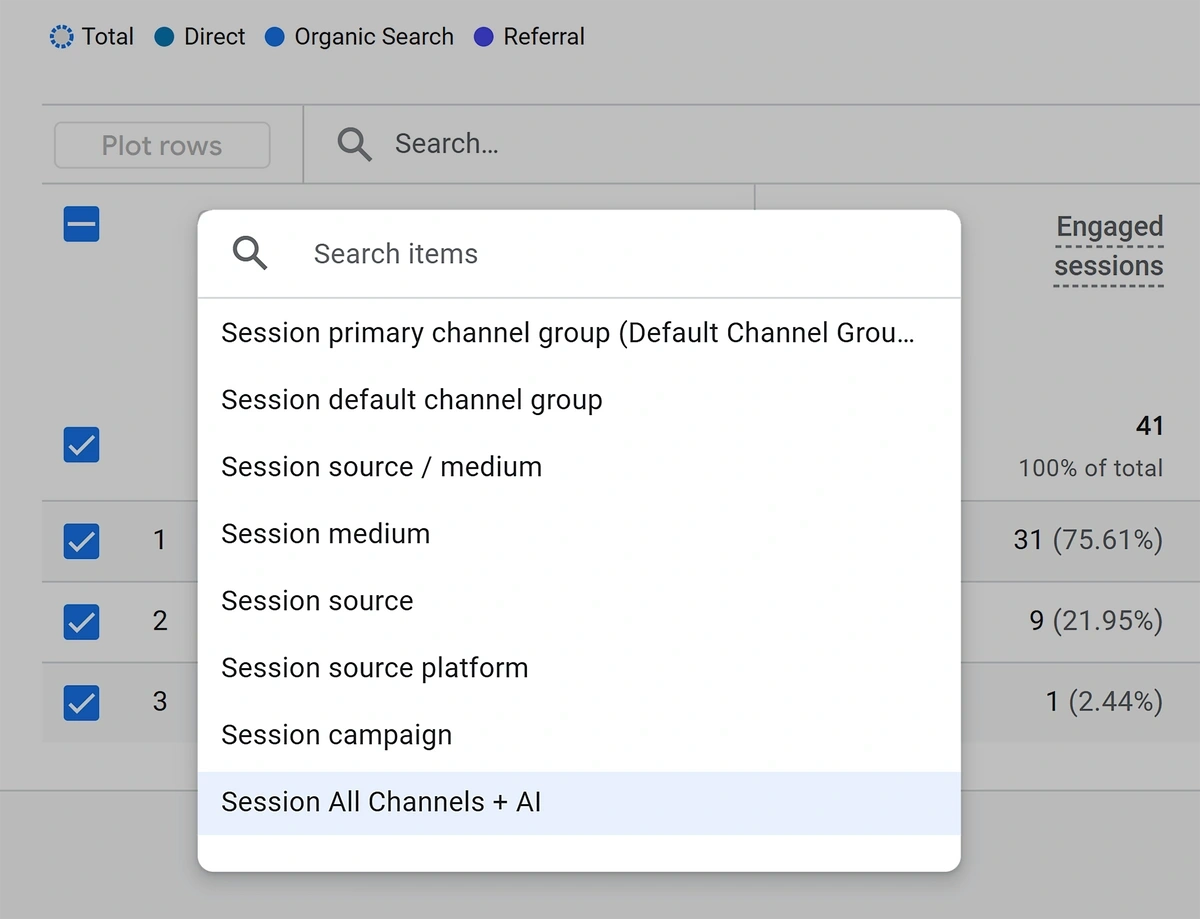The width and height of the screenshot is (1200, 919).
Task: Click the magnifier icon in the dimension picker
Action: pos(250,253)
